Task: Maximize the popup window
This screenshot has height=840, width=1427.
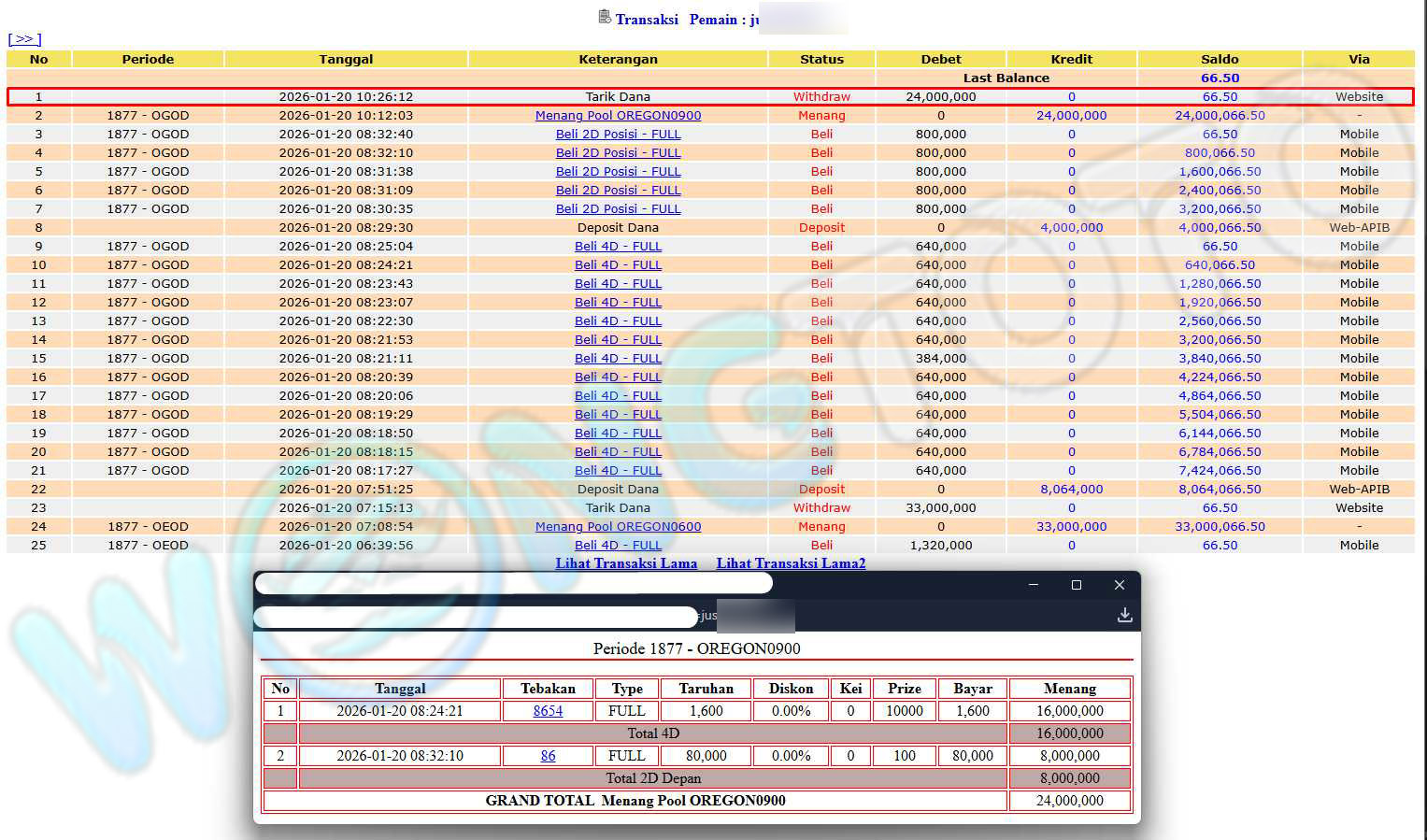Action: (x=1076, y=585)
